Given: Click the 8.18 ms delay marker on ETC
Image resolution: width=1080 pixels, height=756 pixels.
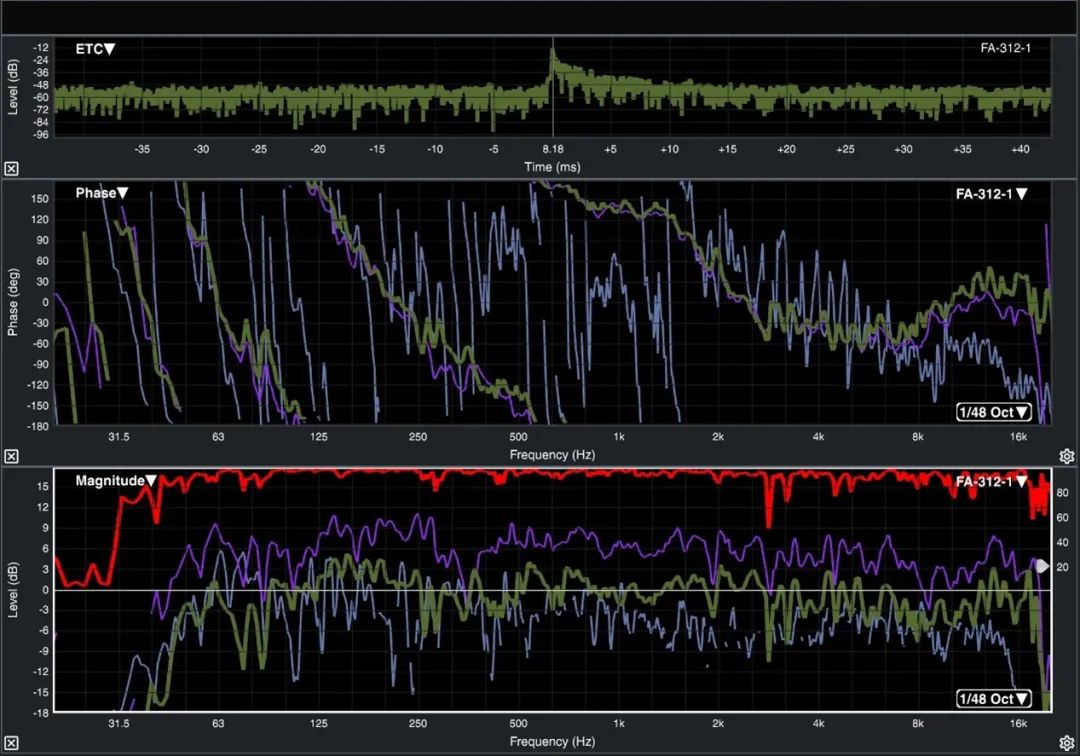Looking at the screenshot, I should point(553,148).
